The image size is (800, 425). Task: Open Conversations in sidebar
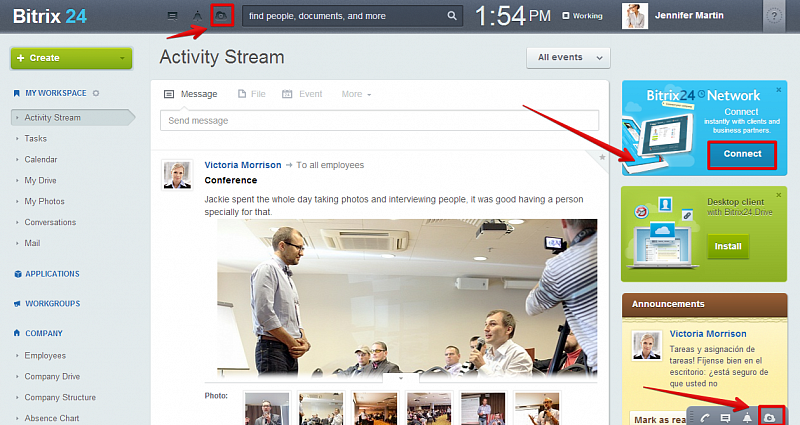tap(50, 222)
